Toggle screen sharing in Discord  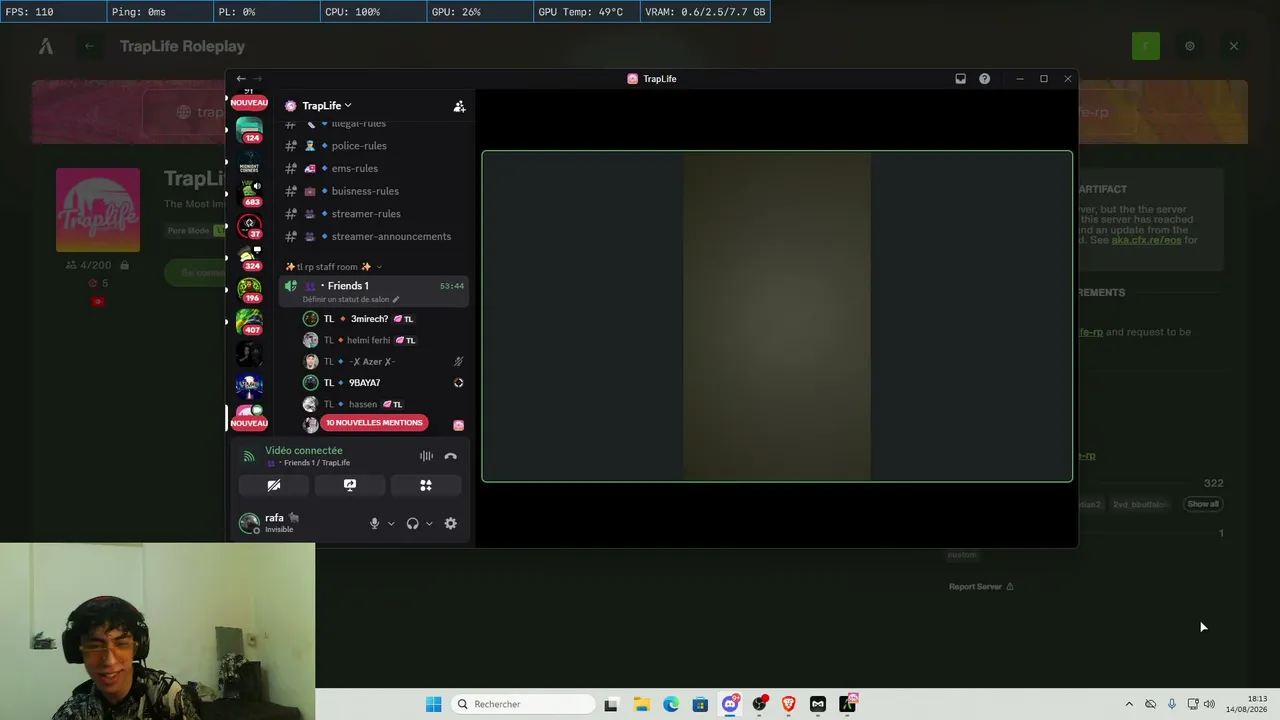pos(350,485)
